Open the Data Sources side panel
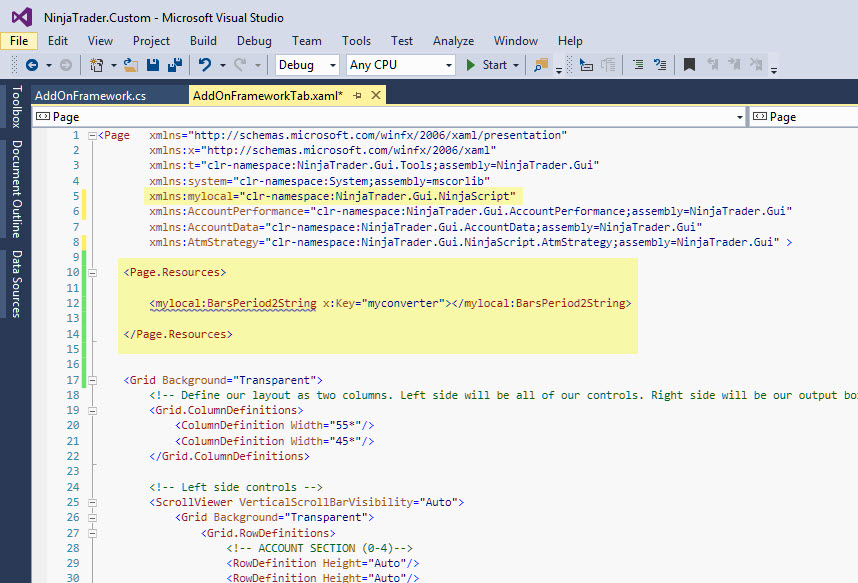 [16, 284]
